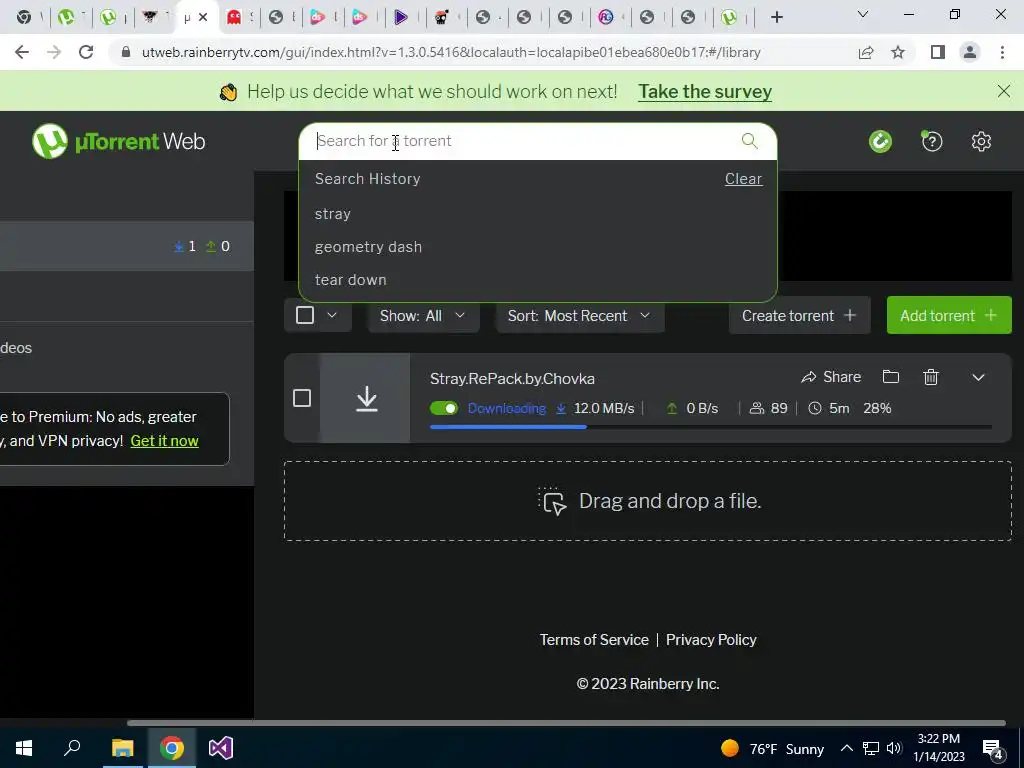This screenshot has height=768, width=1024.
Task: Open the dropdown arrow beside select-all checkbox
Action: [332, 315]
